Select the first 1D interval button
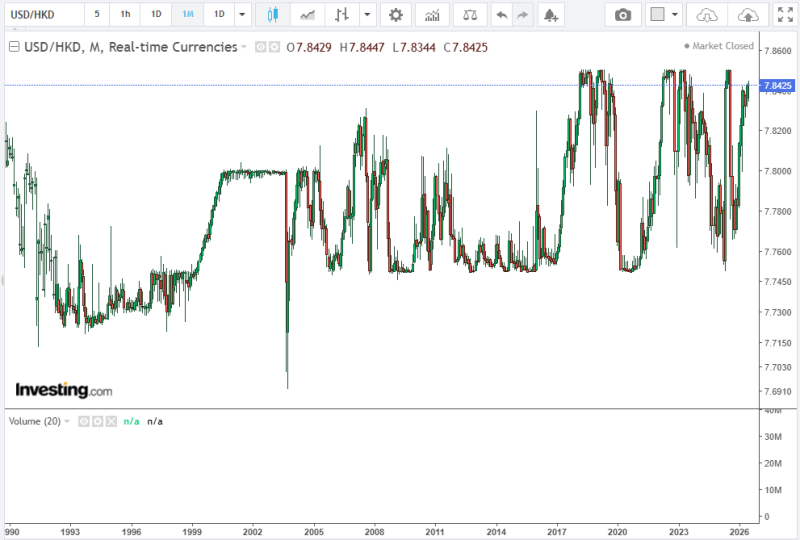This screenshot has height=540, width=800. point(156,14)
